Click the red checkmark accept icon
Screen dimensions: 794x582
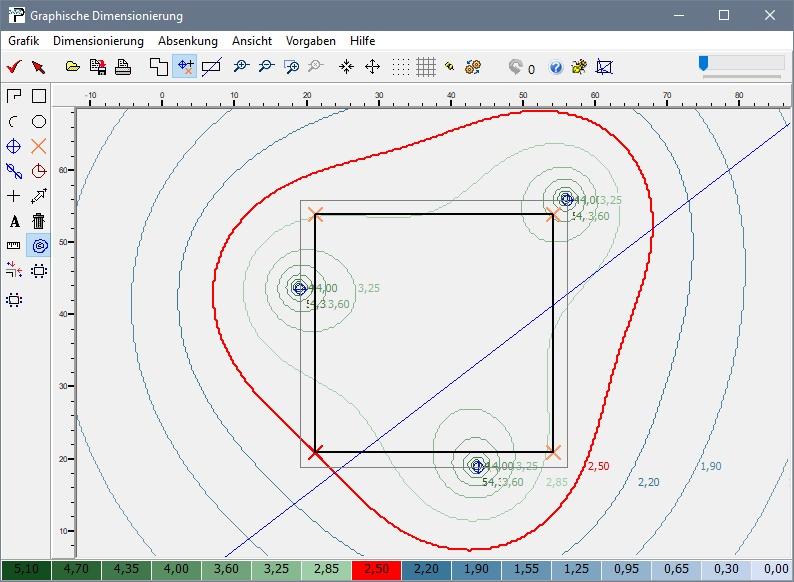click(13, 67)
